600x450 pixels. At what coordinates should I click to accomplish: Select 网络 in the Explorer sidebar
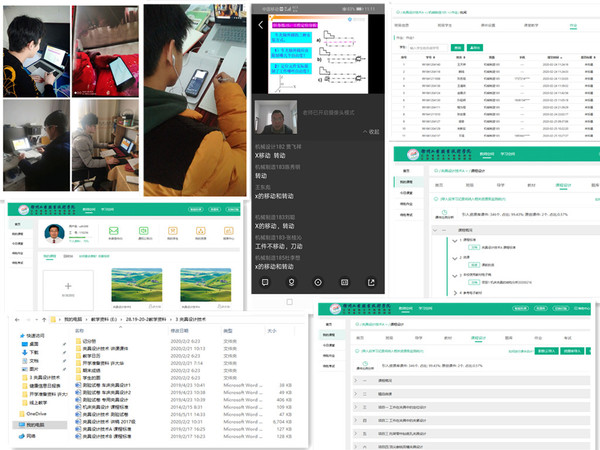30,436
